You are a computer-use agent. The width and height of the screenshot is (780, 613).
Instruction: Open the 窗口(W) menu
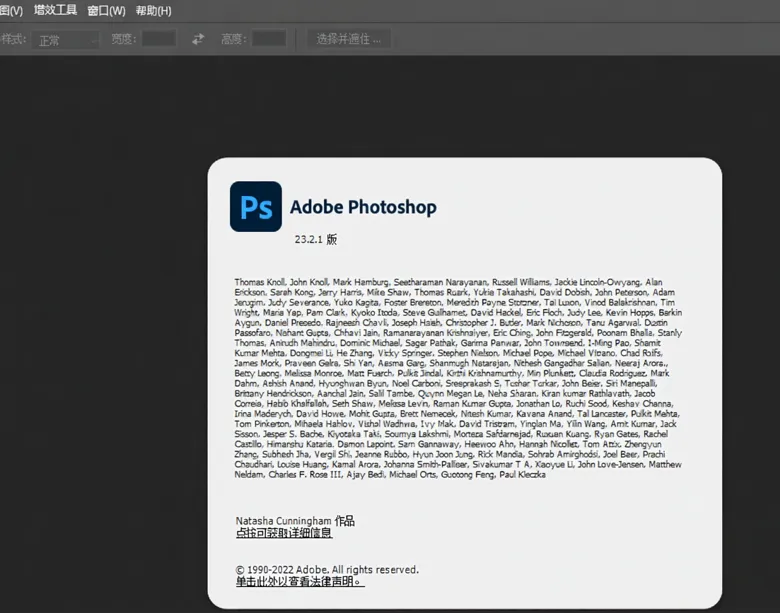click(106, 10)
